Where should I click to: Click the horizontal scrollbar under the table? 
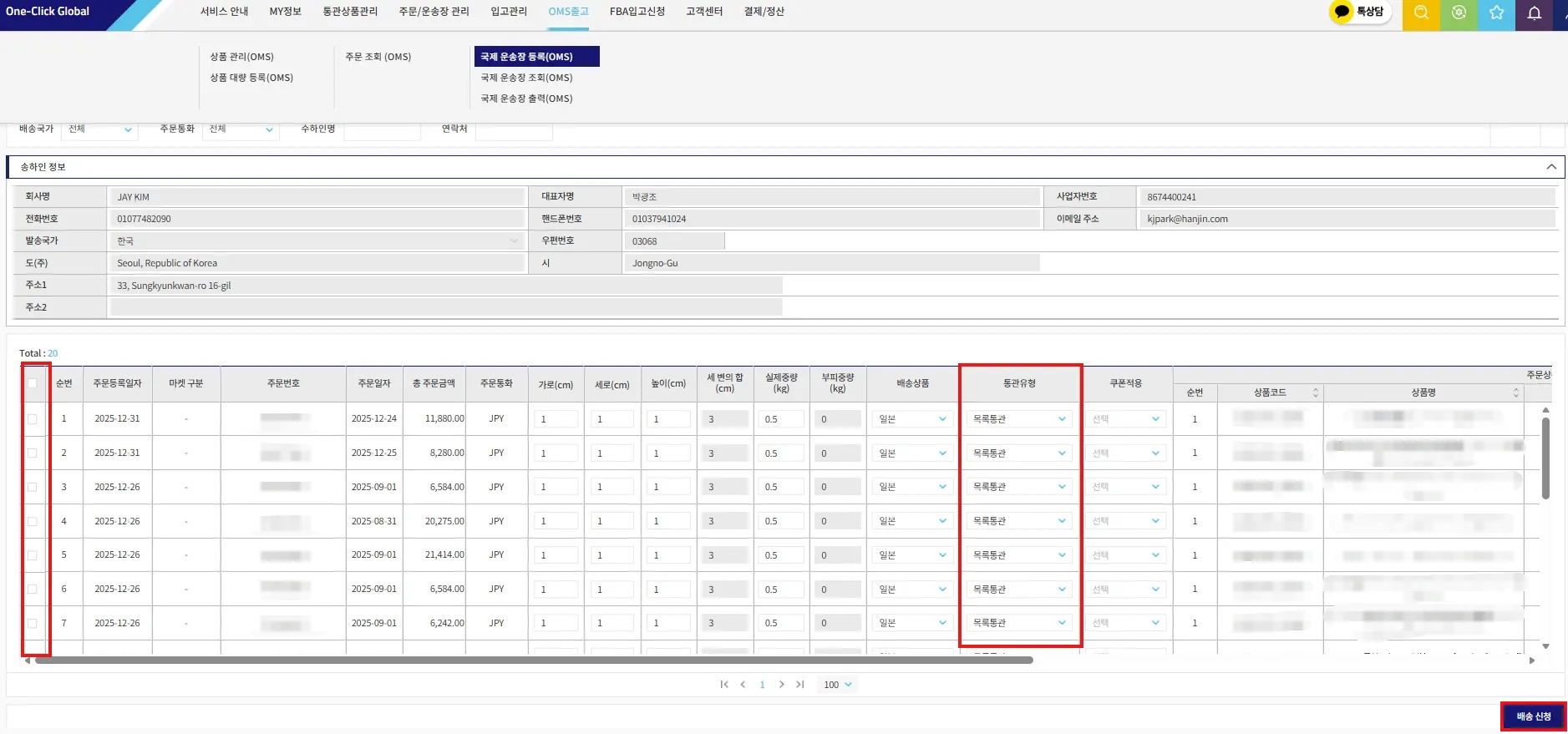534,660
